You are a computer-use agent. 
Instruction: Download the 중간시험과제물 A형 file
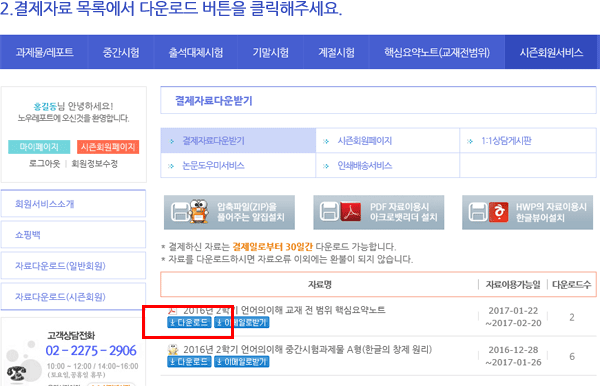(189, 362)
